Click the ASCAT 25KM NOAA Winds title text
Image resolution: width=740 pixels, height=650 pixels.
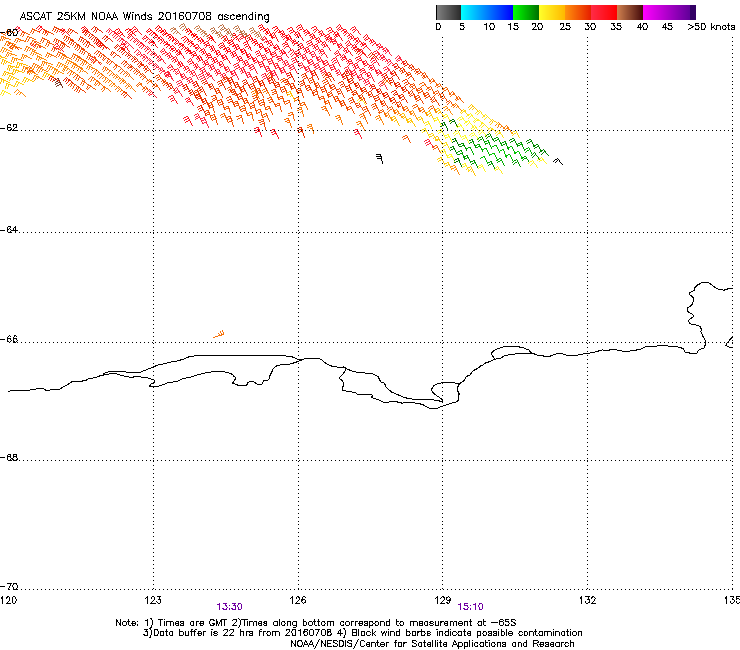click(x=144, y=17)
